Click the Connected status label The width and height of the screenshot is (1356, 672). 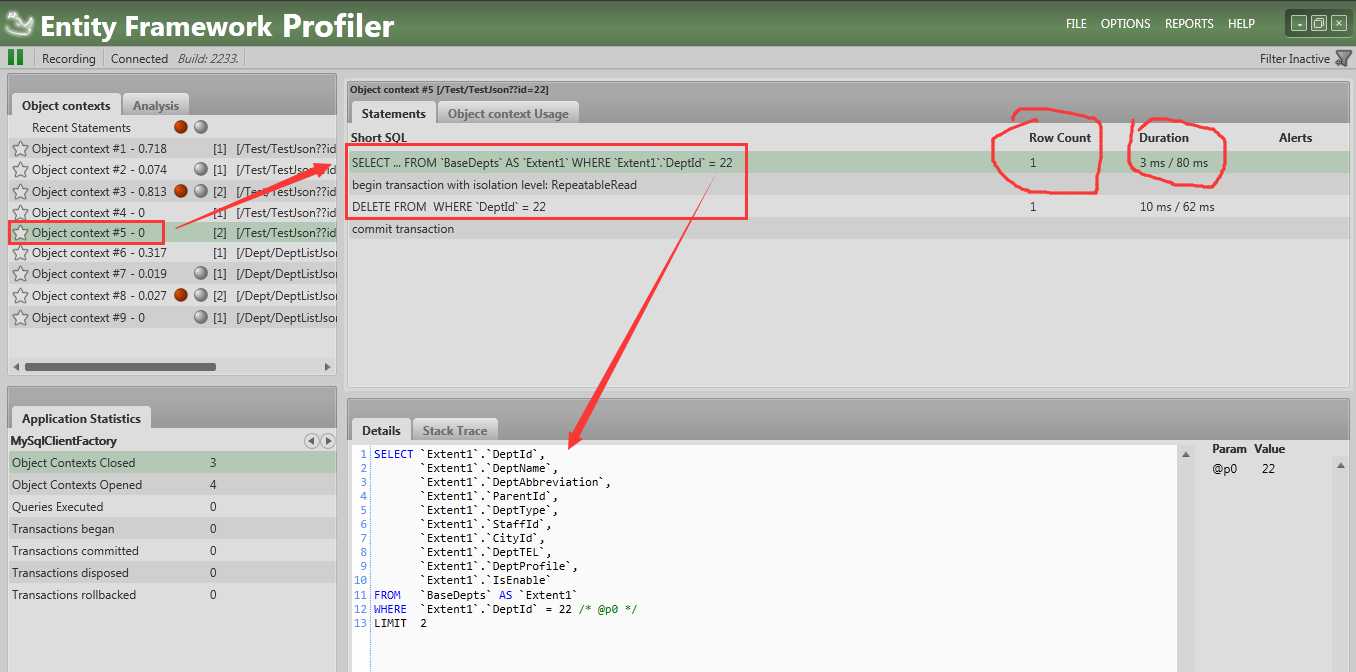point(139,59)
